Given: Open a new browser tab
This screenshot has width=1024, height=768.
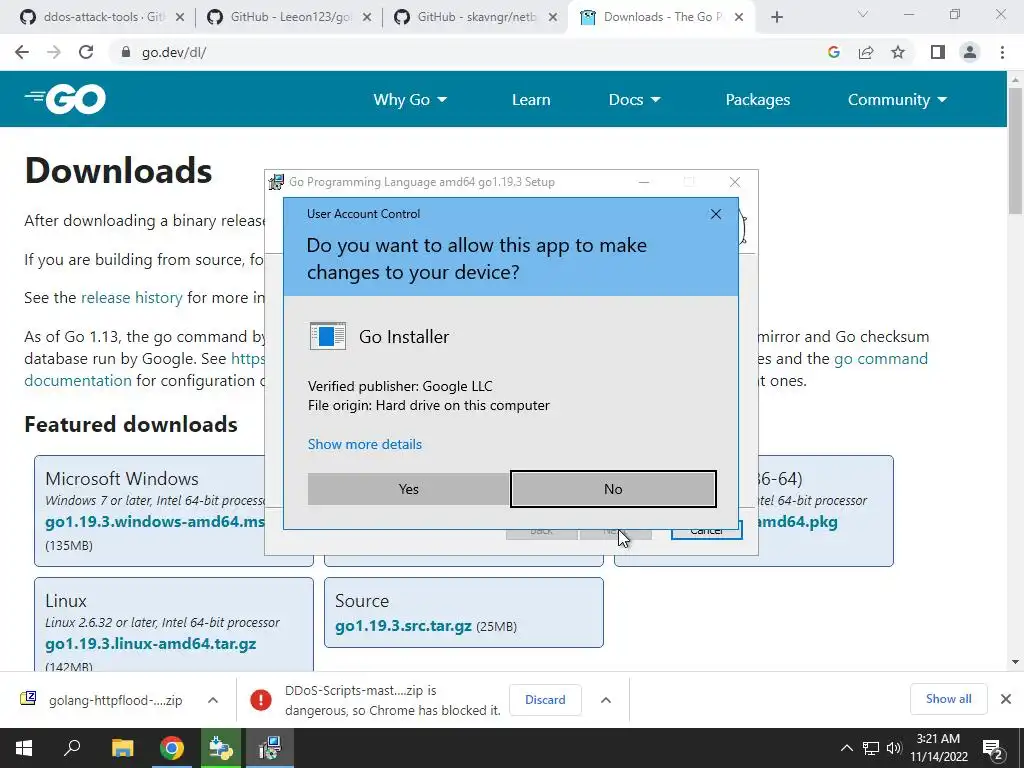Looking at the screenshot, I should [776, 18].
